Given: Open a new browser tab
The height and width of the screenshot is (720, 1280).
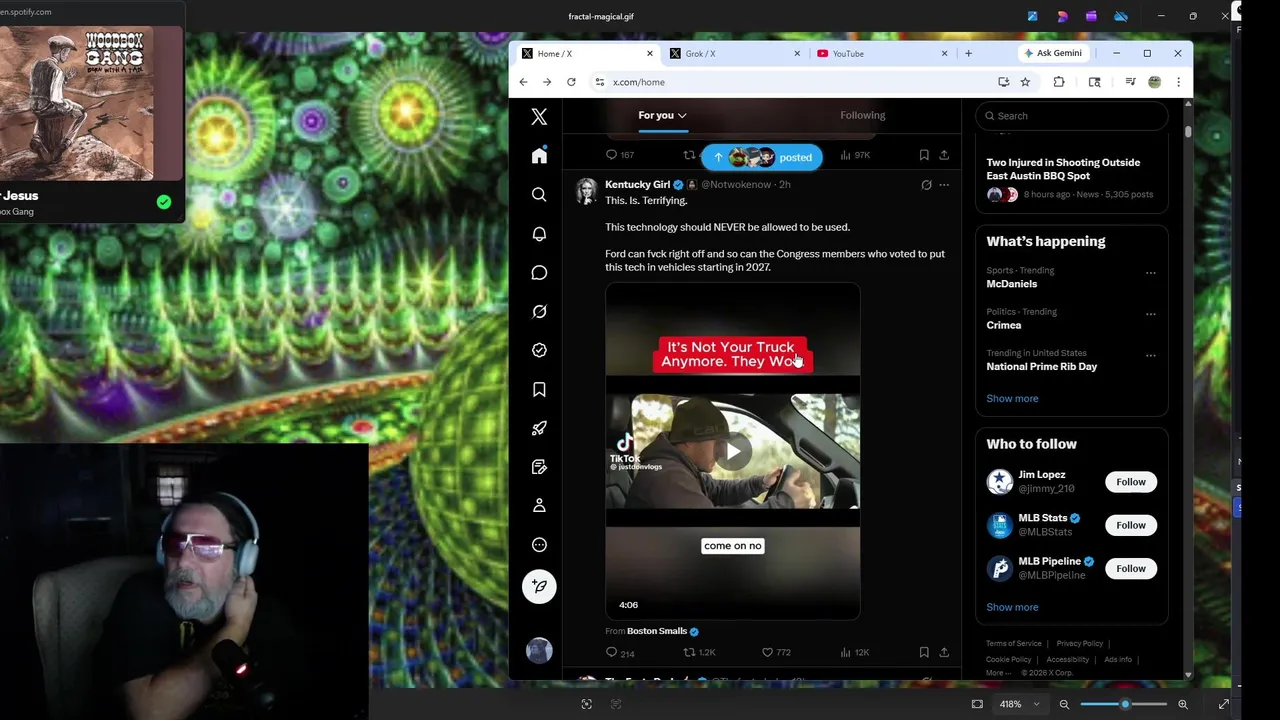Looking at the screenshot, I should [x=968, y=53].
